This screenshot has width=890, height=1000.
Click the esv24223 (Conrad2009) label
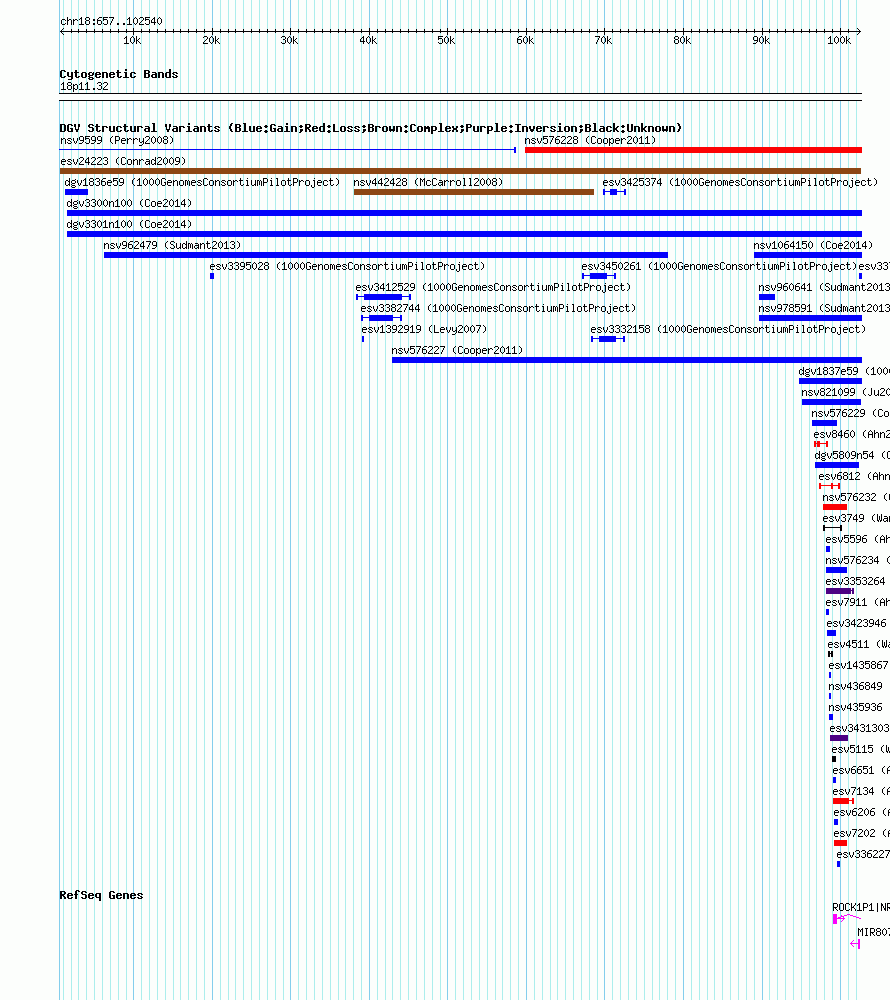(x=123, y=161)
